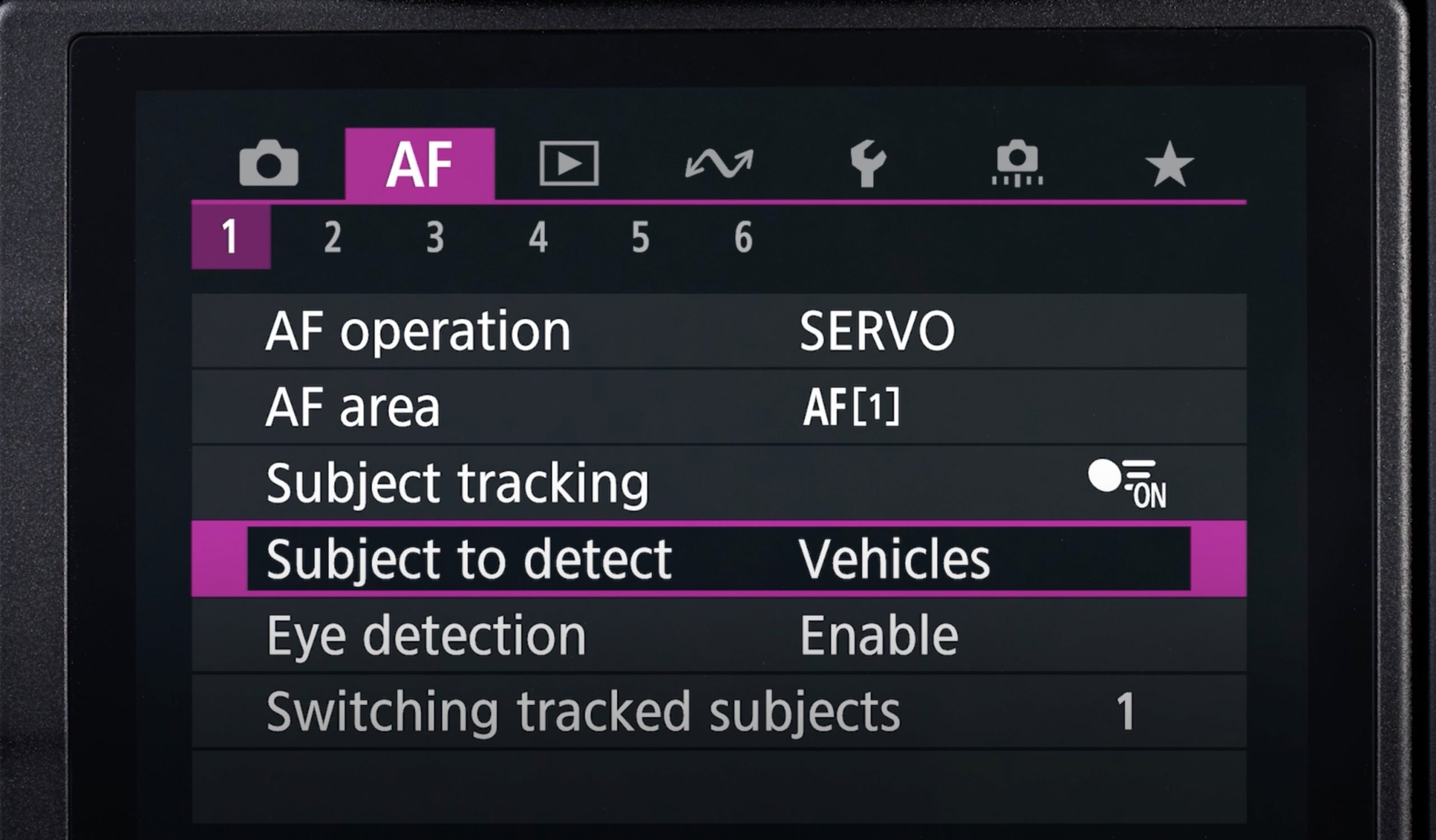Select the Subject tracking menu row
1436x840 pixels.
pyautogui.click(x=457, y=483)
